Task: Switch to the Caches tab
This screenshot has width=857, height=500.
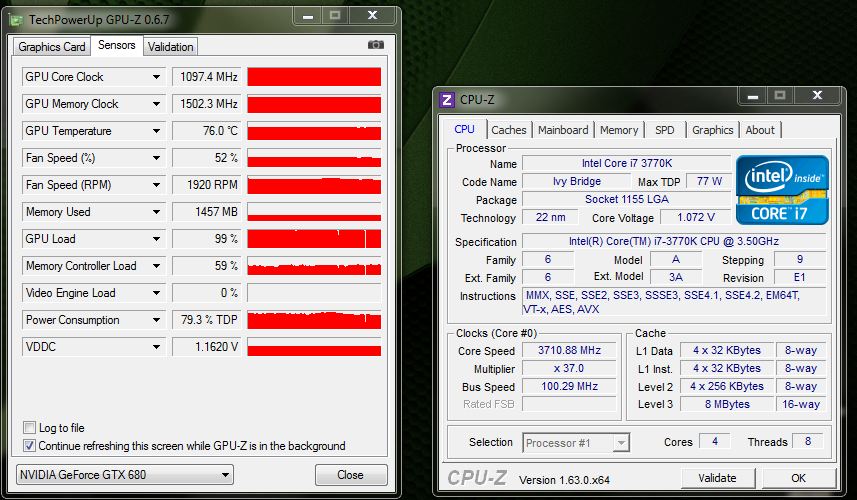Action: [508, 130]
